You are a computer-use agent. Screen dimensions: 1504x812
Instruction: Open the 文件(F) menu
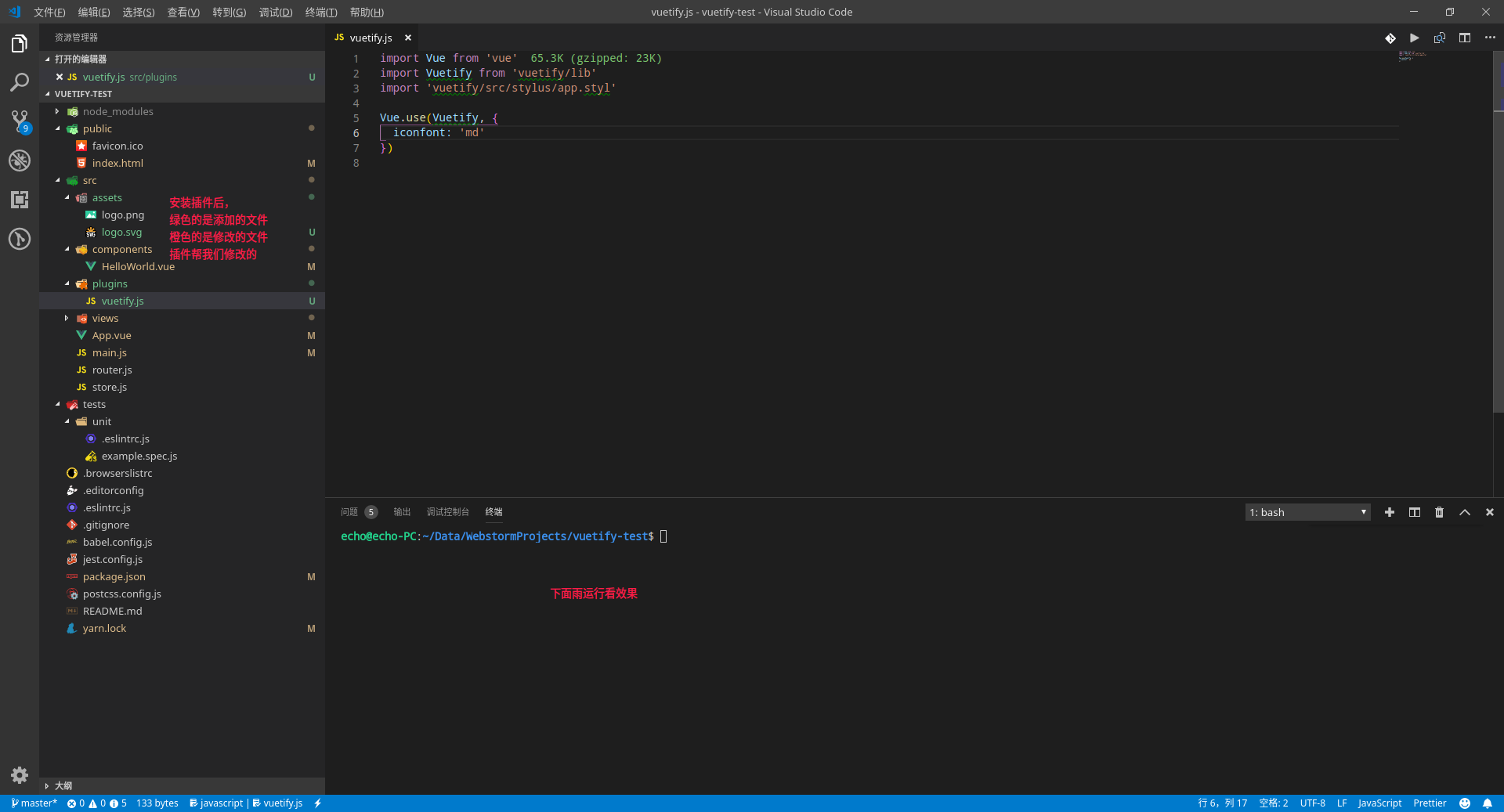point(49,12)
